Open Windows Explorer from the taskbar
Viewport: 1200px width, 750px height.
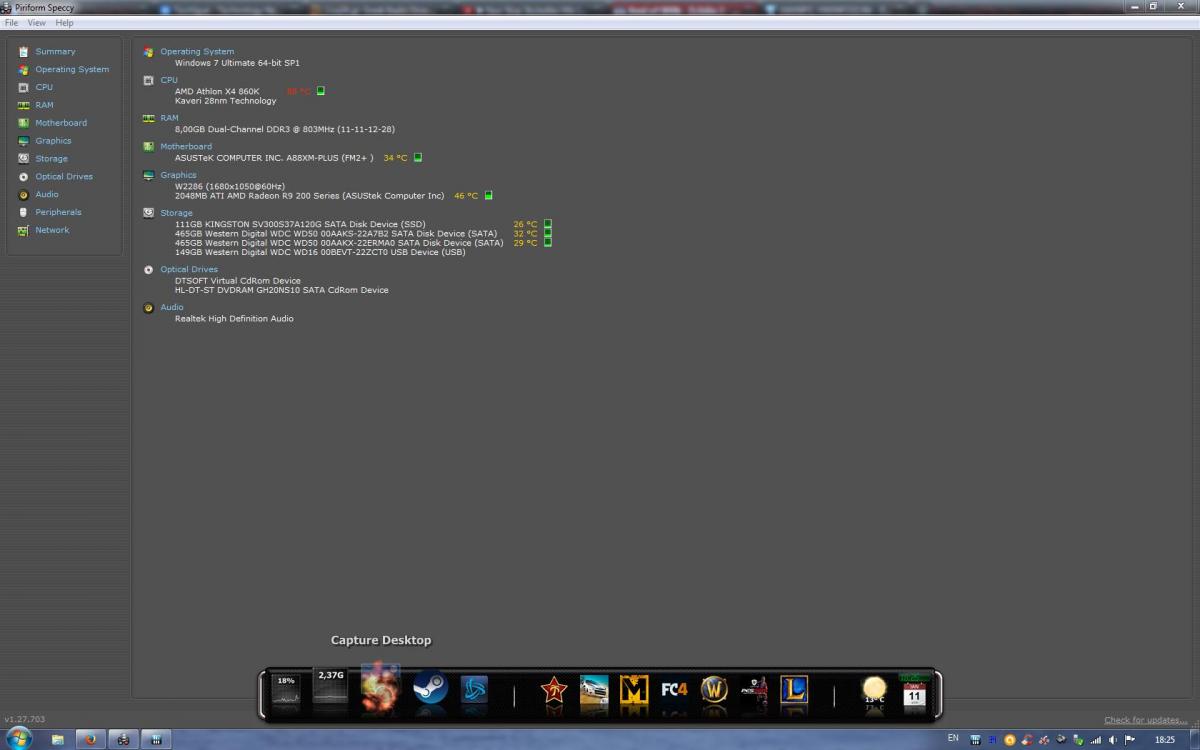pyautogui.click(x=58, y=740)
